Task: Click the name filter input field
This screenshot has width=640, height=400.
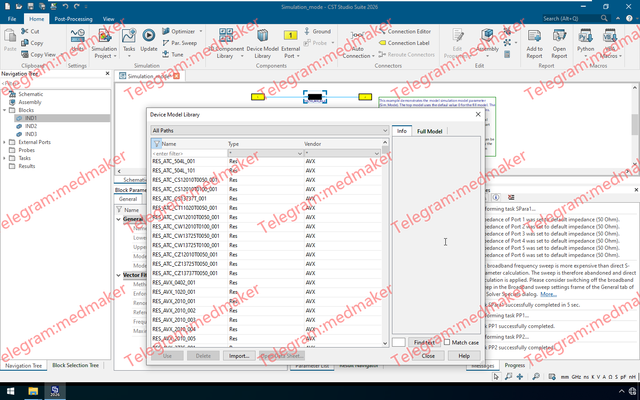Action: [x=189, y=153]
